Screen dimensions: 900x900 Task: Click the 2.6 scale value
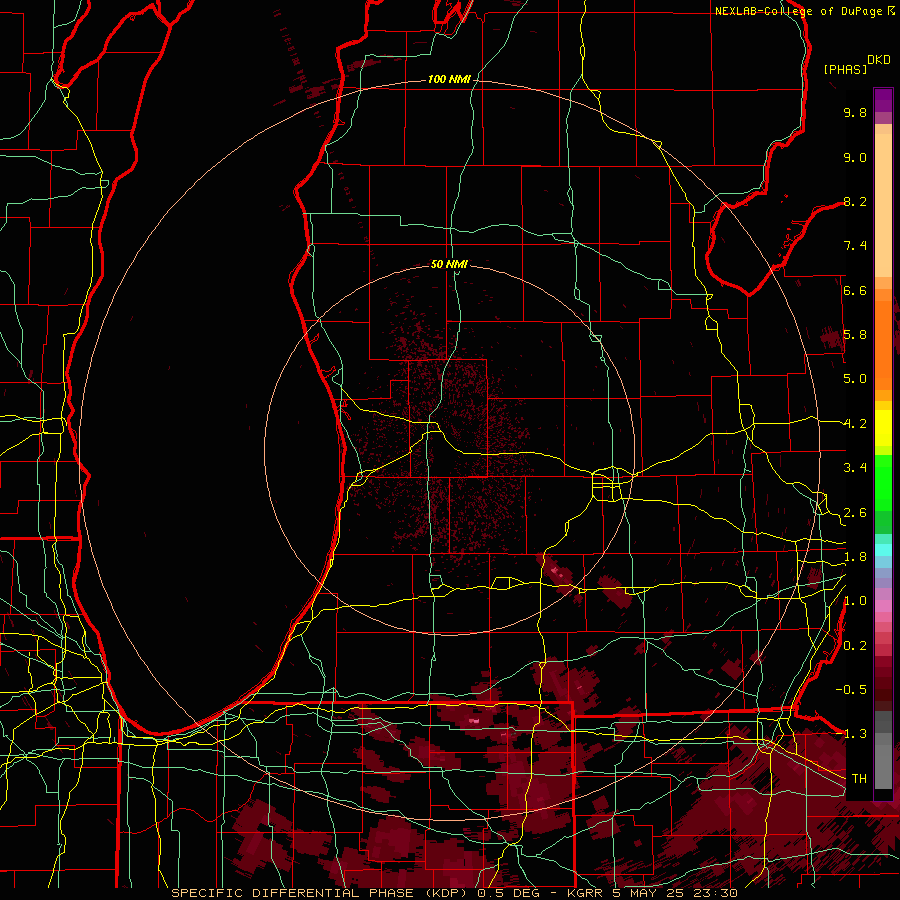coord(855,513)
